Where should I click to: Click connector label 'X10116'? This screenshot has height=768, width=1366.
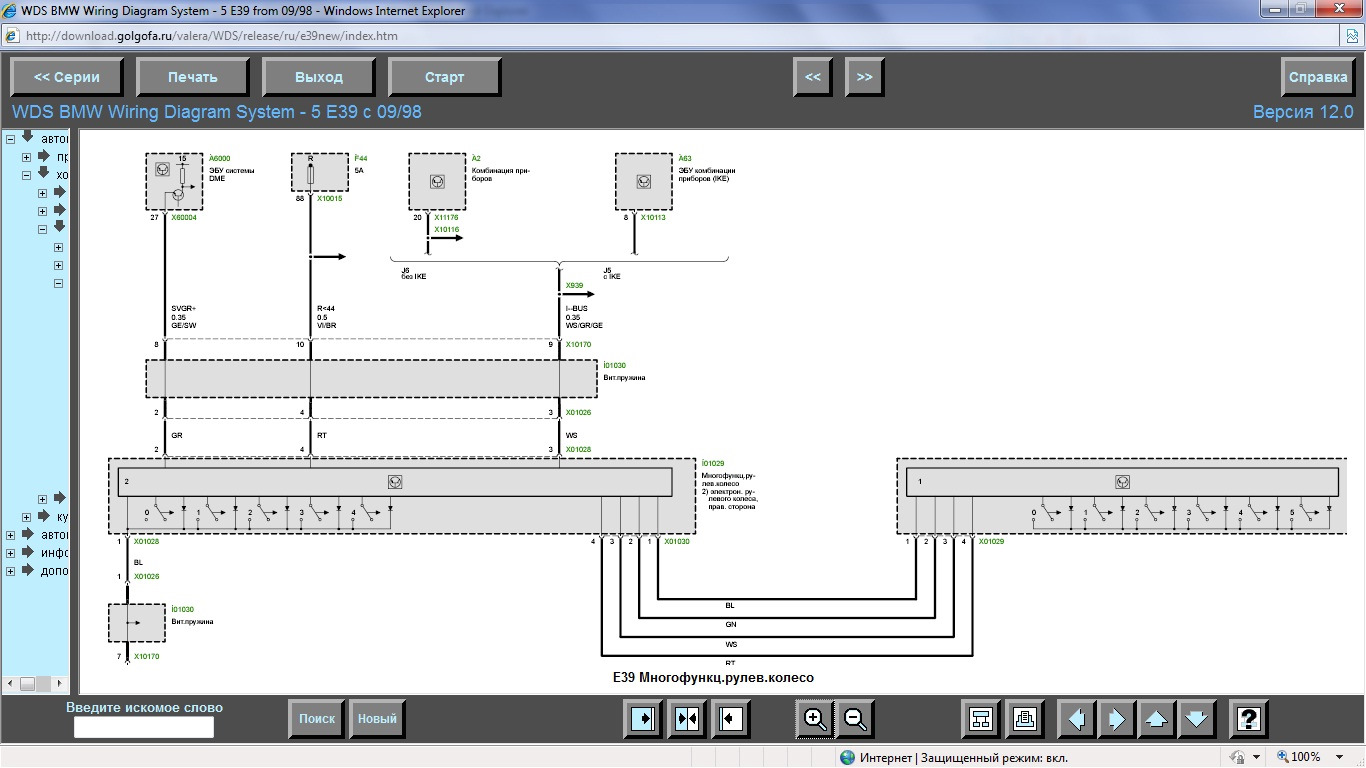click(447, 230)
